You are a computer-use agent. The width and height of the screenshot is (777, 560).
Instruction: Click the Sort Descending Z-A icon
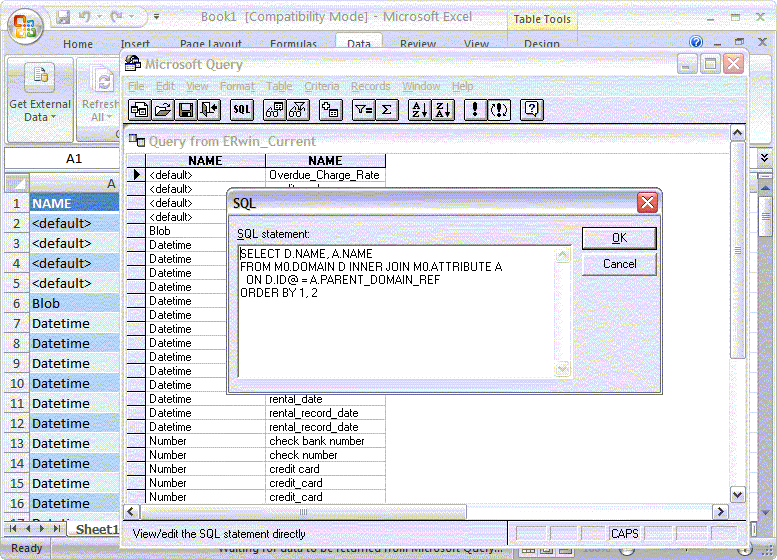pyautogui.click(x=443, y=110)
